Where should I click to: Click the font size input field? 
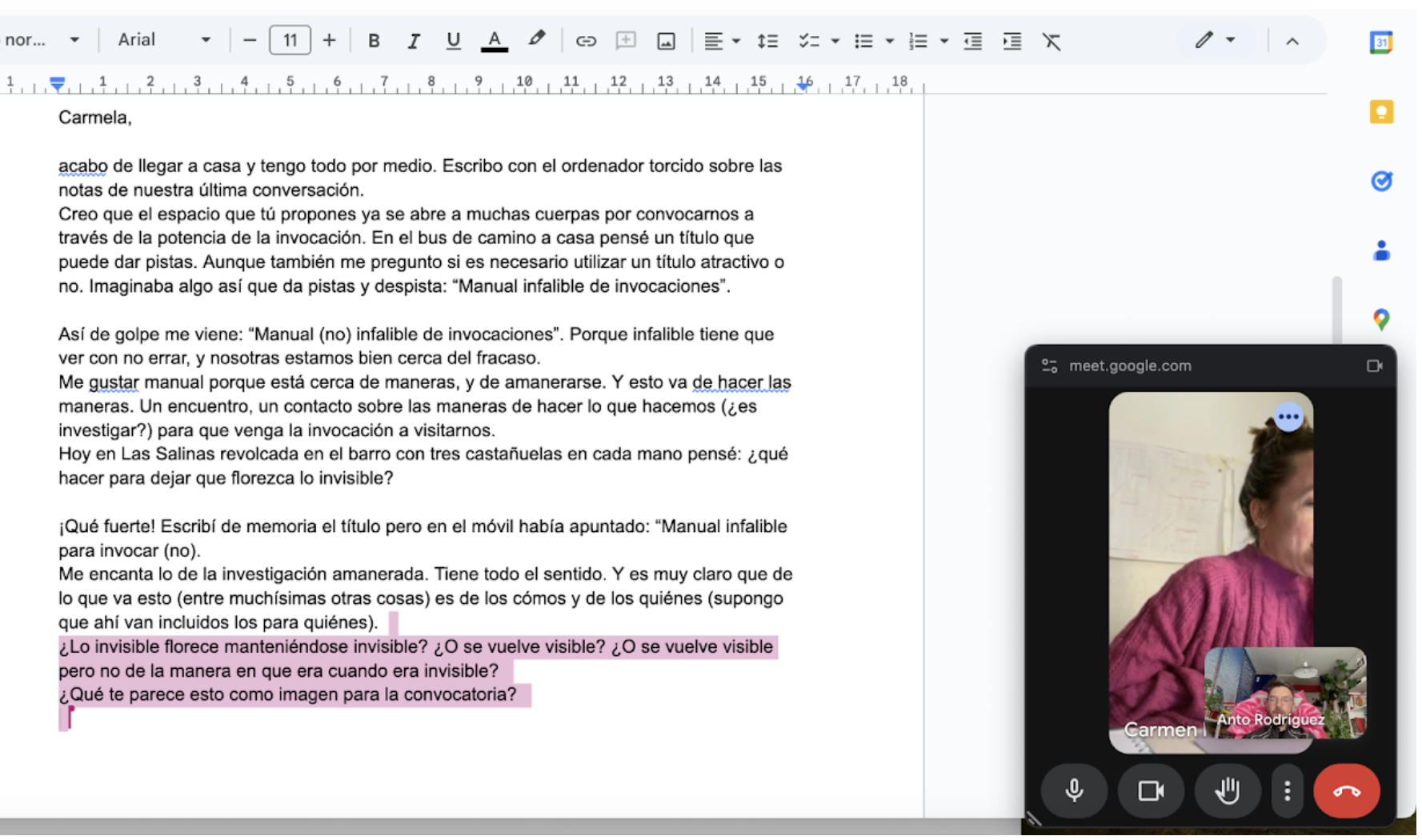click(290, 40)
